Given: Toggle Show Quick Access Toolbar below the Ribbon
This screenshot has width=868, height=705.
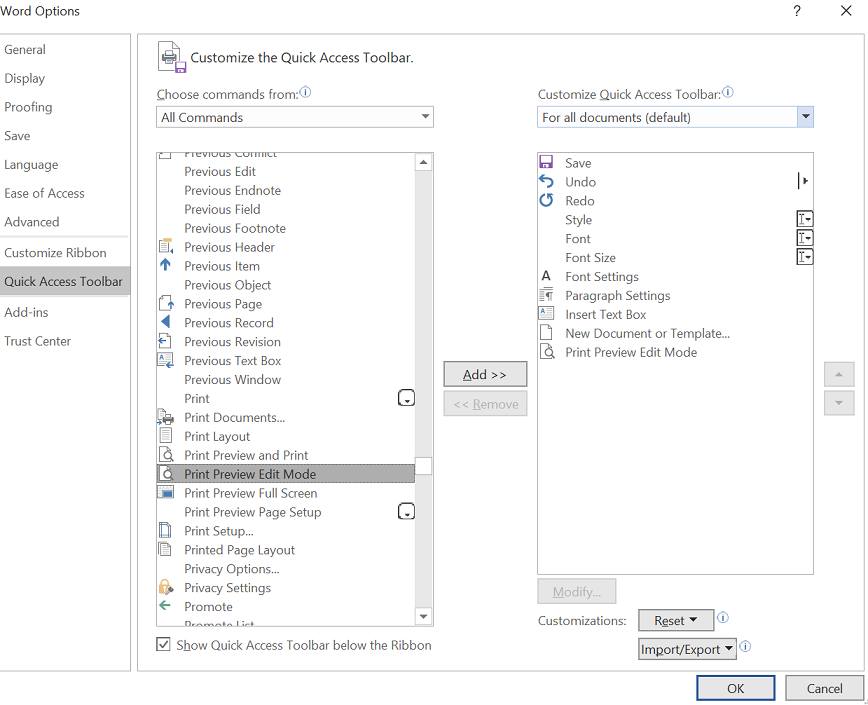Looking at the screenshot, I should (x=163, y=644).
